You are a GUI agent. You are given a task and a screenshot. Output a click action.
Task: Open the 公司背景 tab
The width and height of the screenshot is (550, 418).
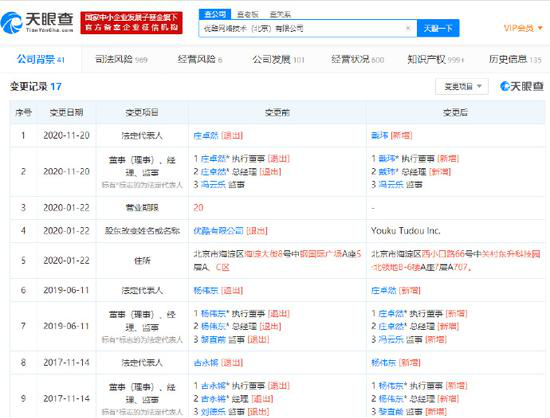pyautogui.click(x=41, y=59)
